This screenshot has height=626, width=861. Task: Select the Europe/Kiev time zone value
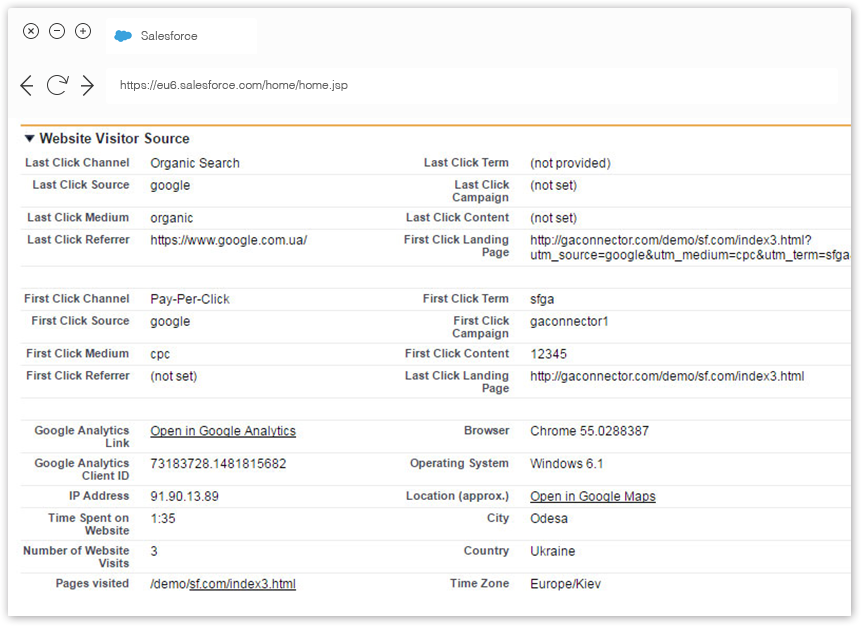[x=565, y=584]
